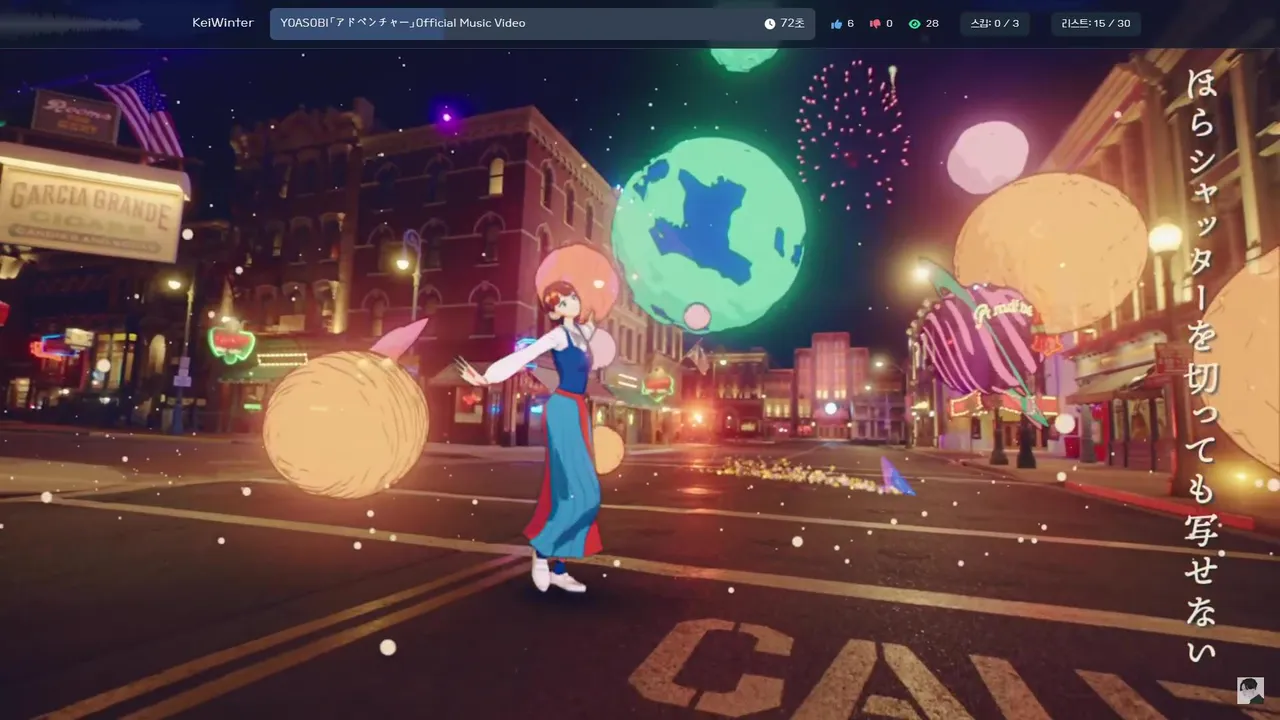Click the avatar thumbnail in bottom corner
Image resolution: width=1280 pixels, height=720 pixels.
1250,690
